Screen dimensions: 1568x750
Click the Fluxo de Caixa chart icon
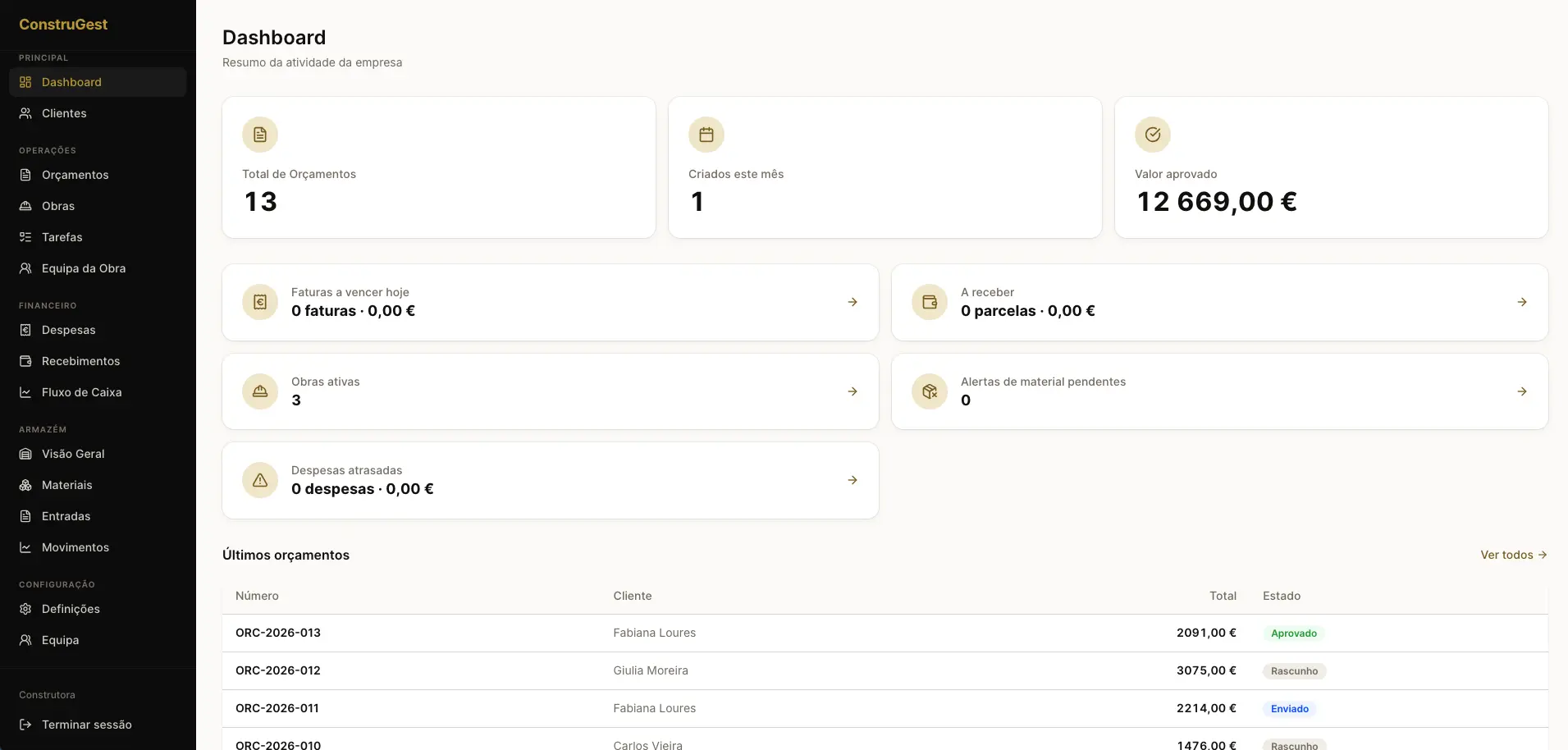click(x=25, y=392)
